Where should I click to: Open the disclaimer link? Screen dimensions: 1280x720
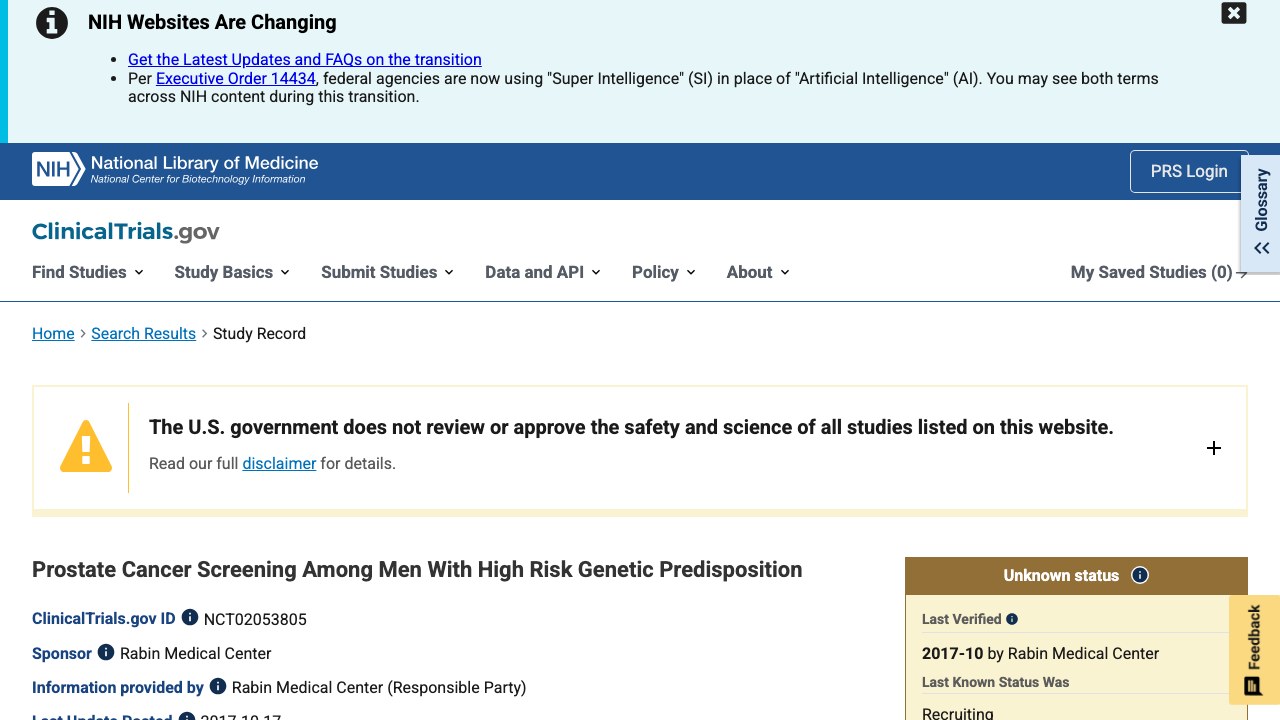coord(279,464)
